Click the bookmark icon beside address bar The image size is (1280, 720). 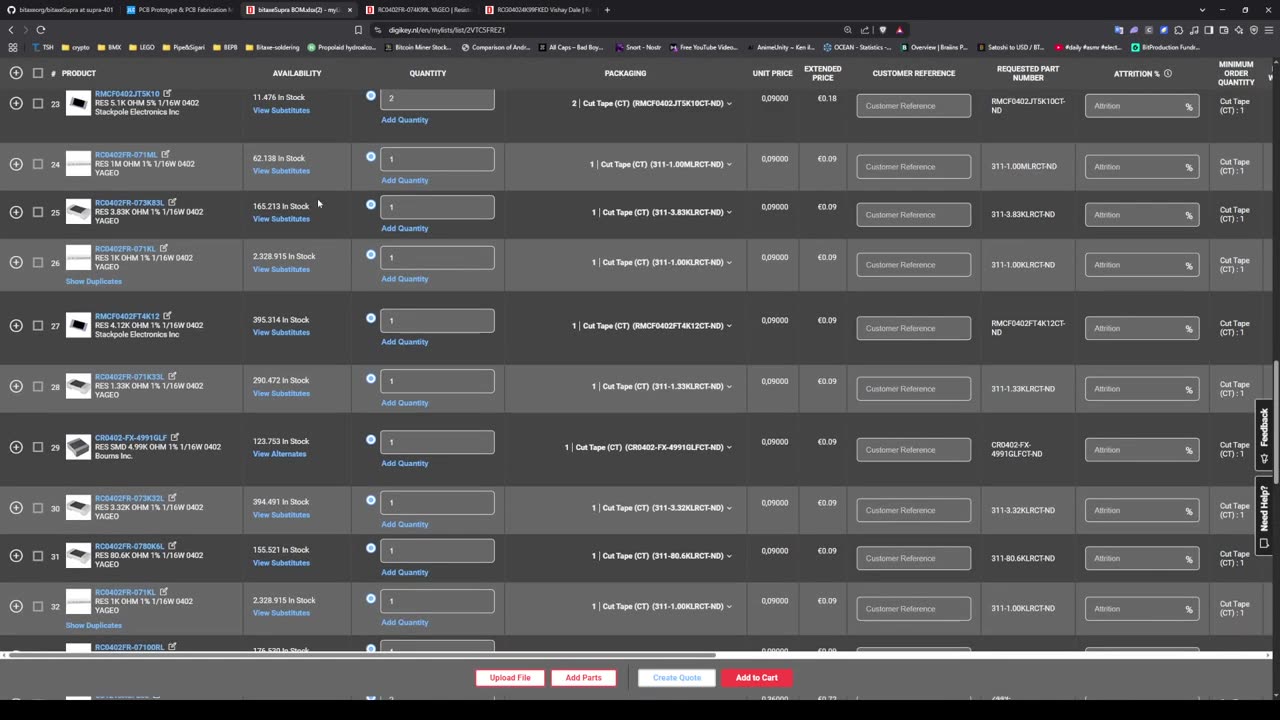pos(359,30)
